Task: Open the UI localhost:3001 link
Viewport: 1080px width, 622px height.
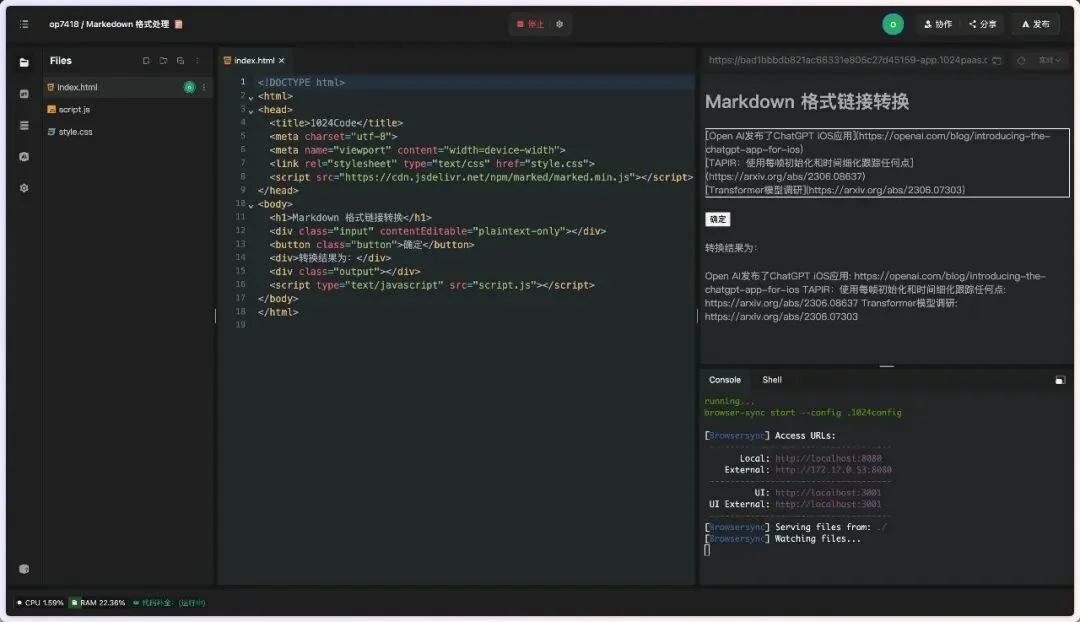Action: click(x=829, y=493)
